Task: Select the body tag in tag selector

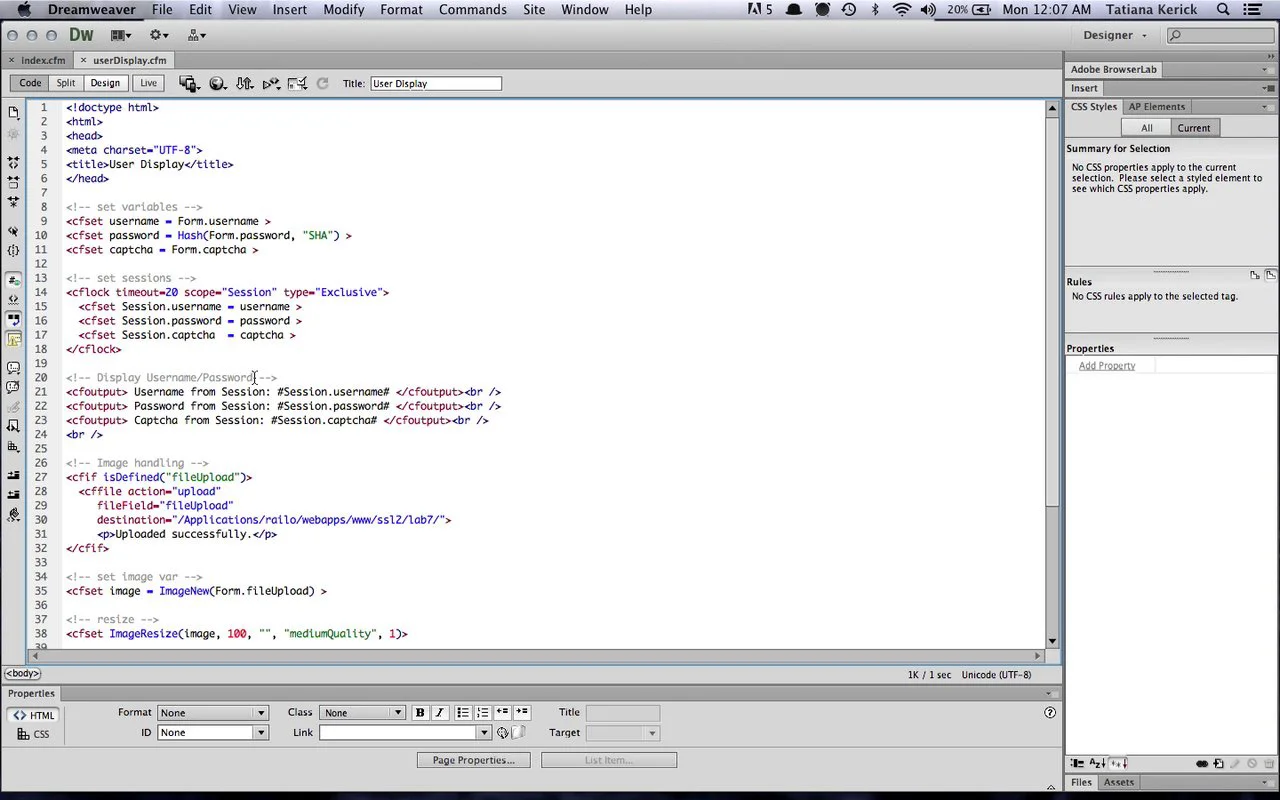Action: (22, 674)
